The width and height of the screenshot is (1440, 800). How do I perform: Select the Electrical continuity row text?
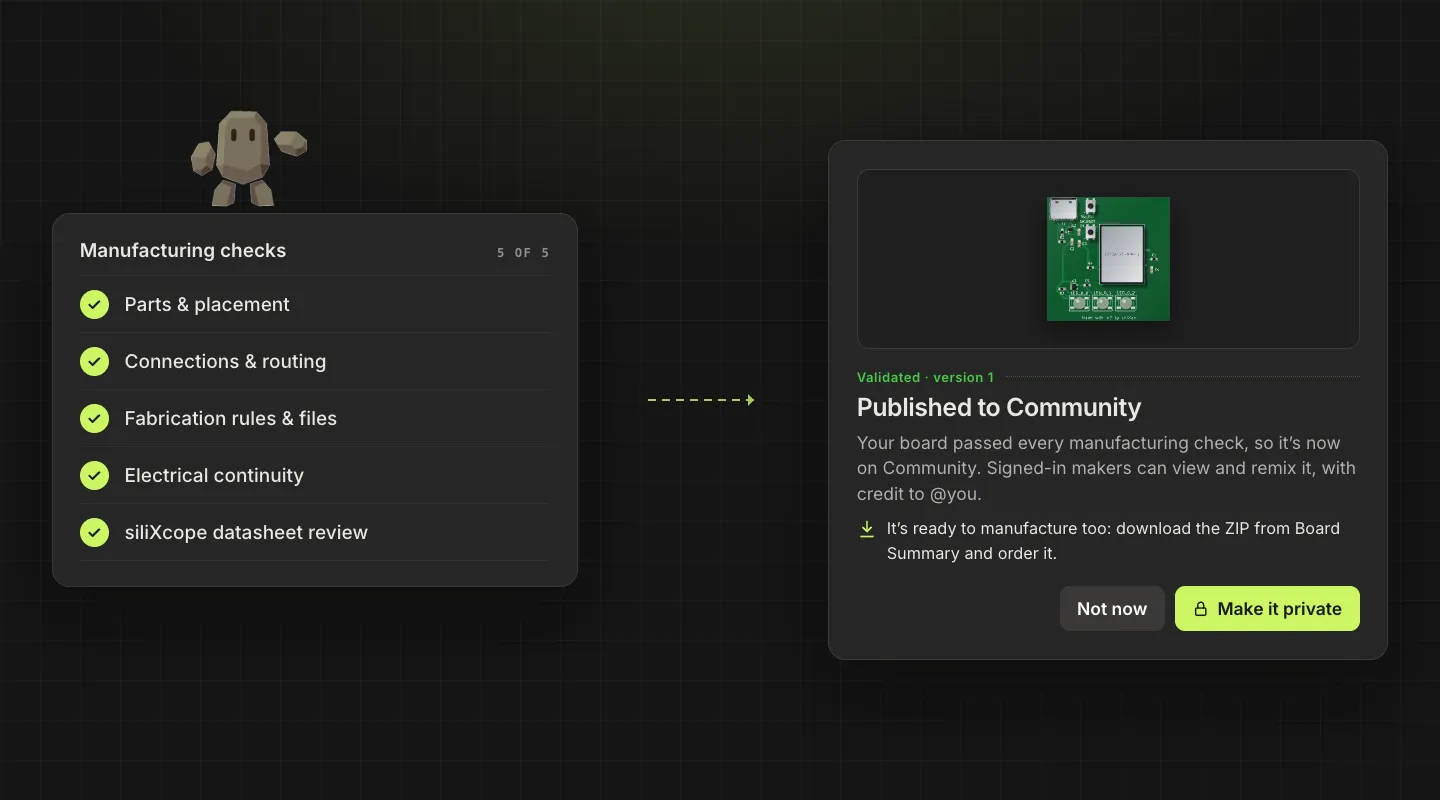(214, 475)
